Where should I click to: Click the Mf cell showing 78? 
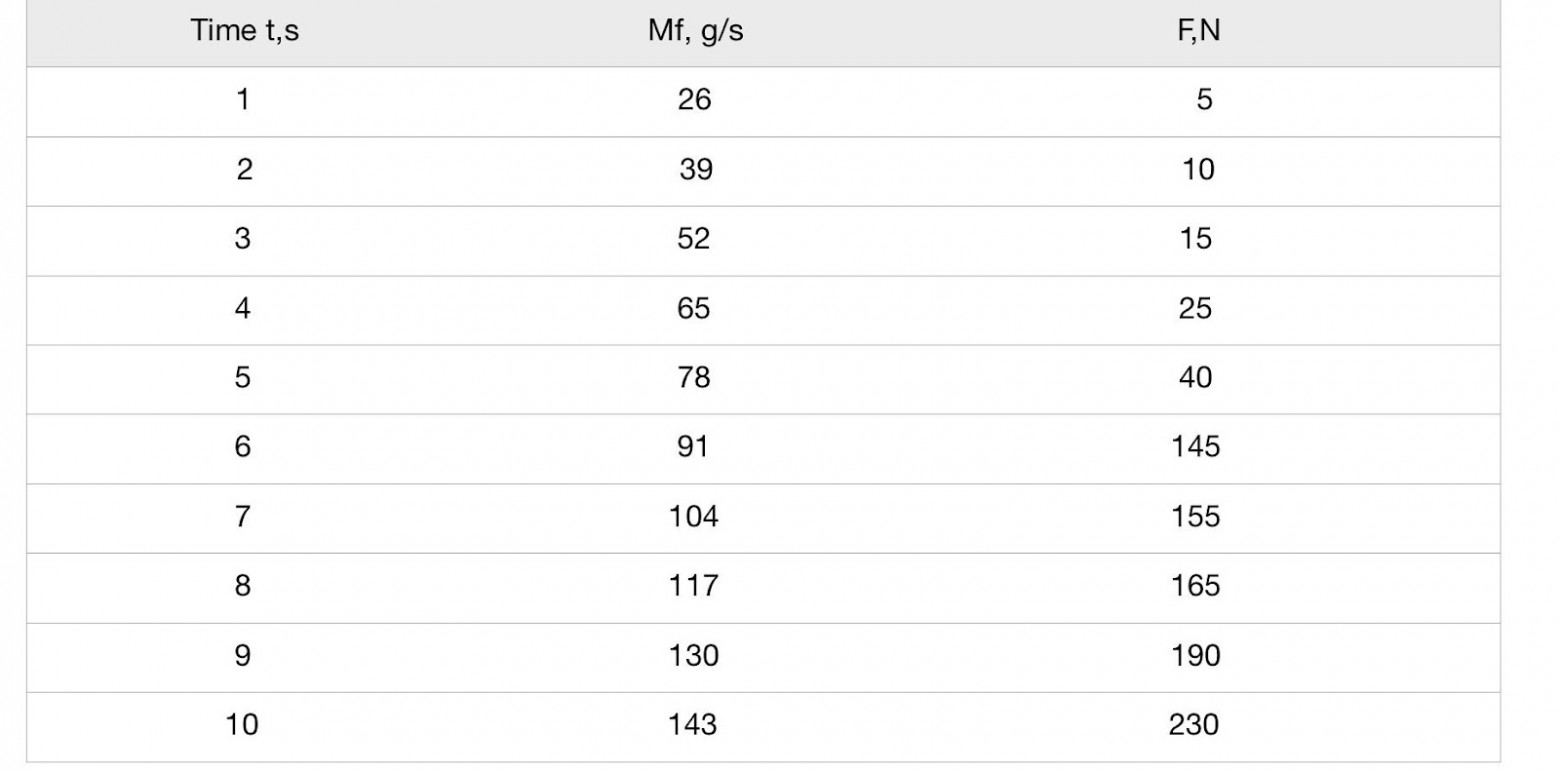694,377
